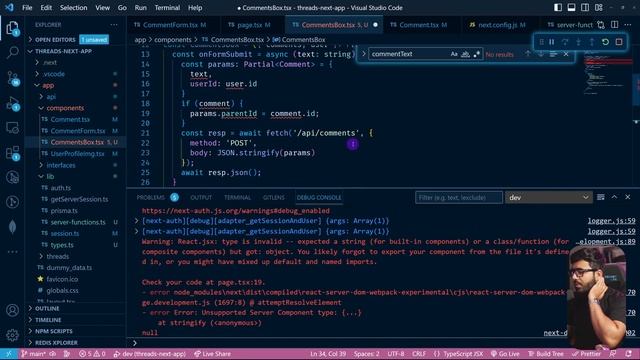This screenshot has width=640, height=360.
Task: Open Manage gear in activity bar
Action: click(12, 335)
